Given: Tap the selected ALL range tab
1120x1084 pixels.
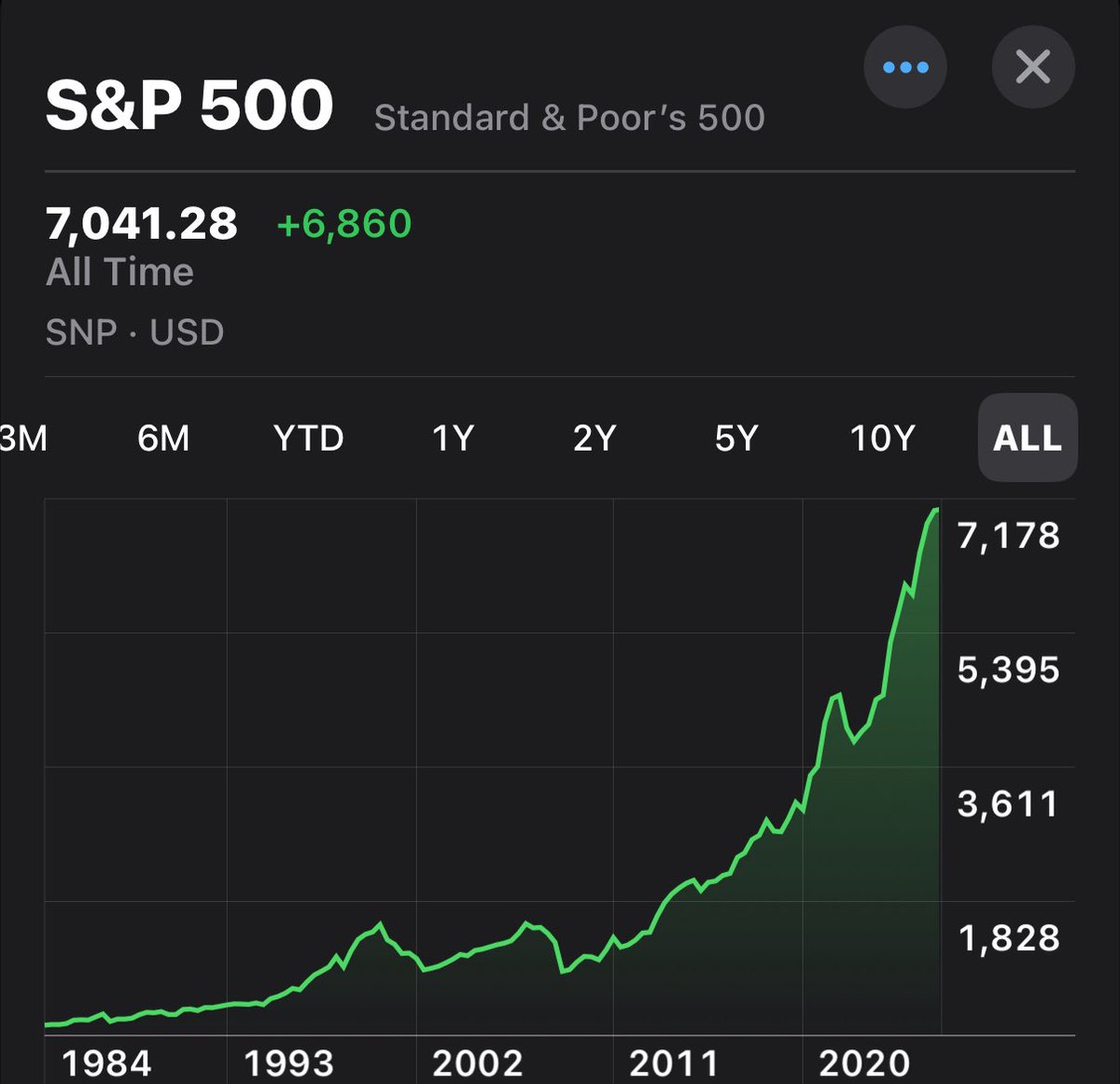Looking at the screenshot, I should click(x=1027, y=438).
